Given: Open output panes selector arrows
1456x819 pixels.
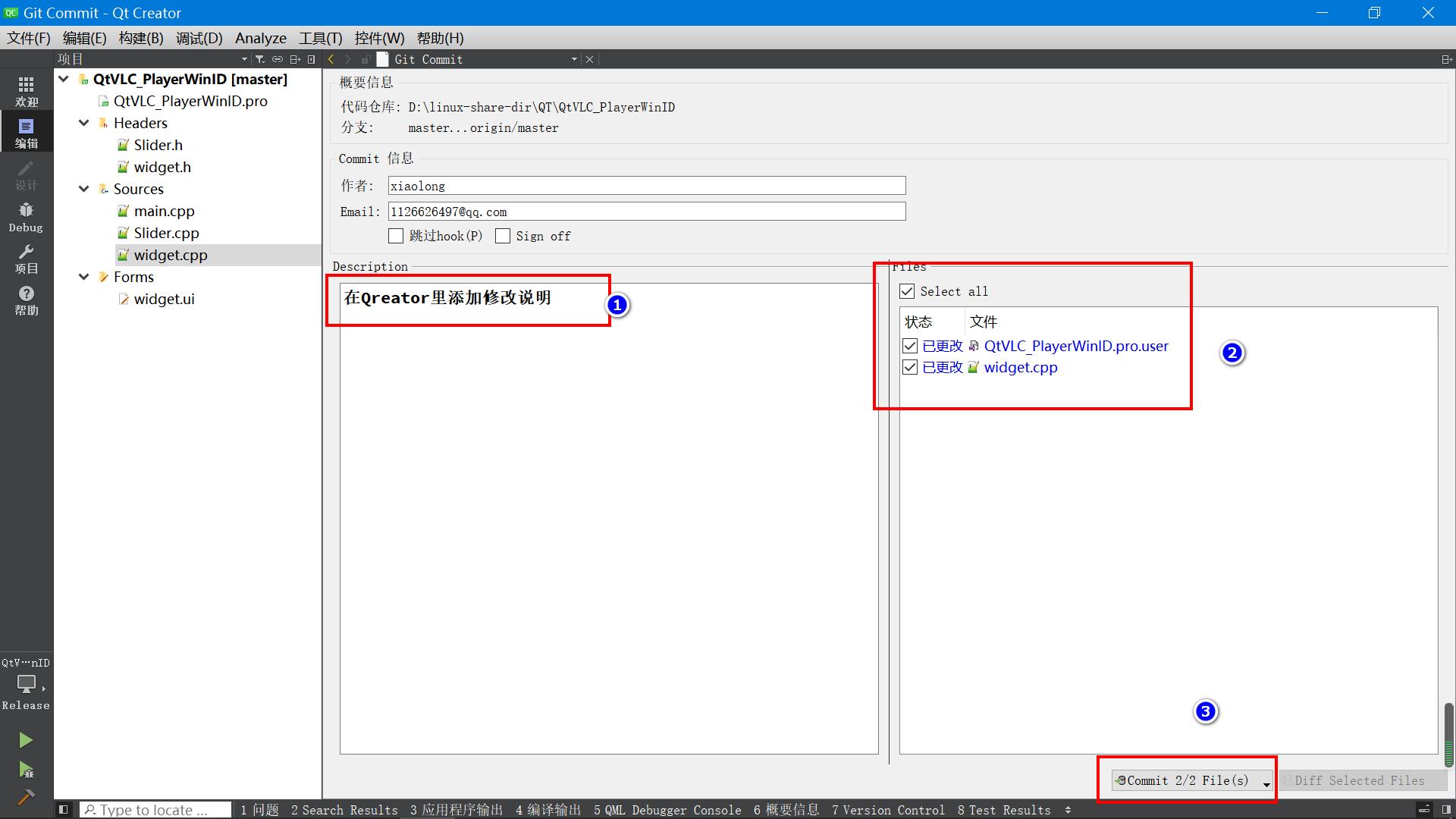Looking at the screenshot, I should coord(1068,810).
